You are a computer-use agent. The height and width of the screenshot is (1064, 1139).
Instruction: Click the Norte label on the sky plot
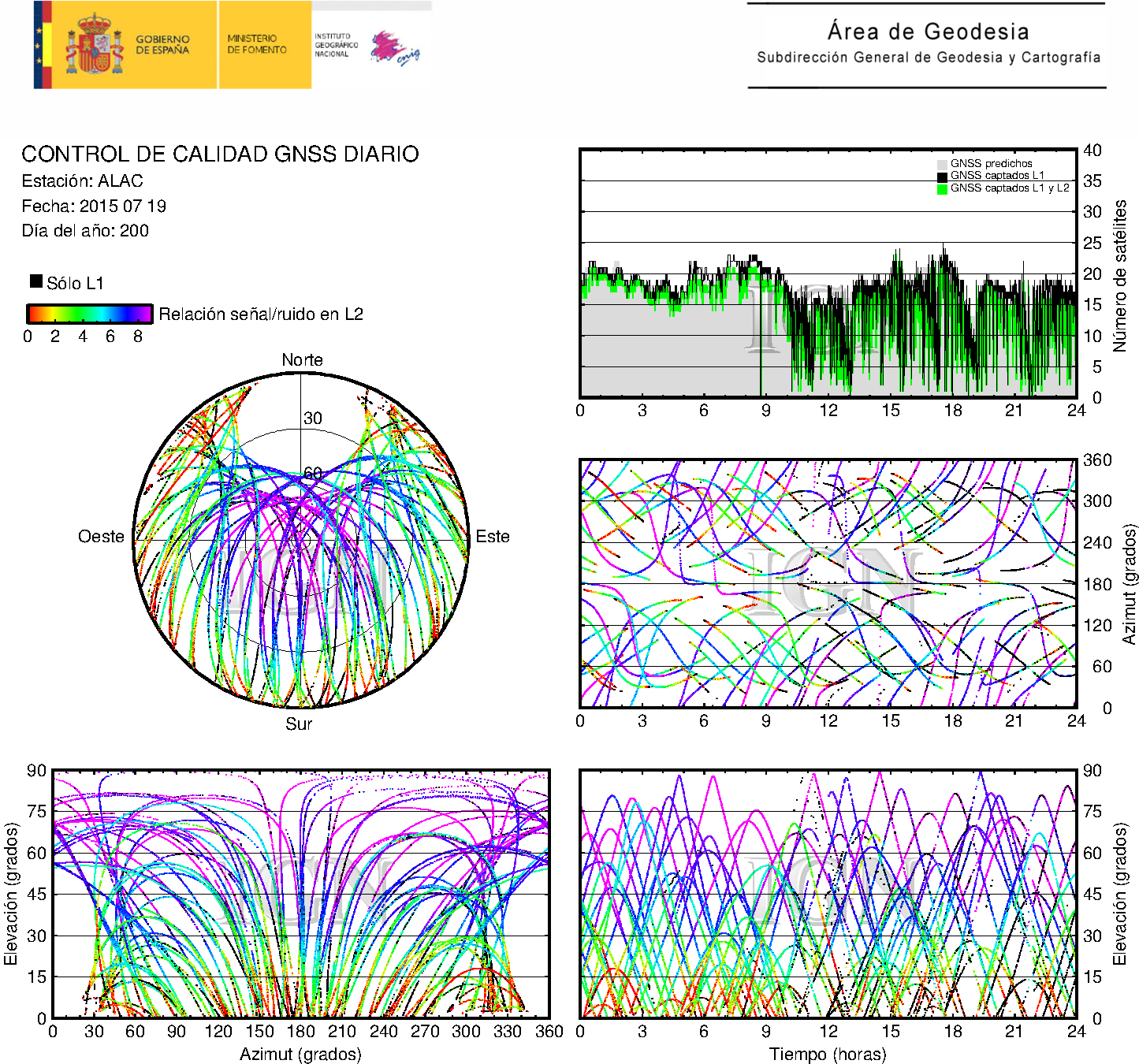[302, 360]
